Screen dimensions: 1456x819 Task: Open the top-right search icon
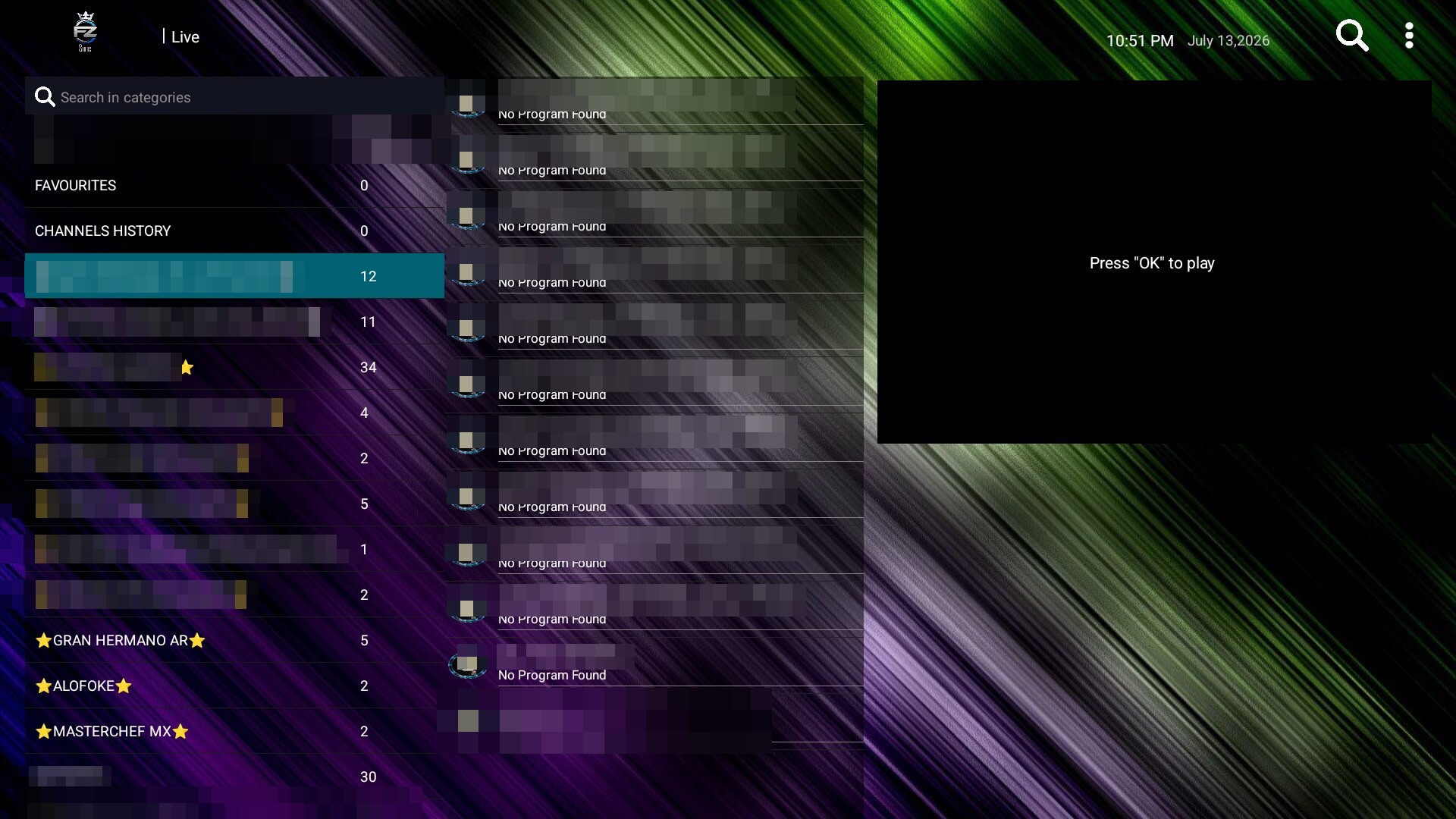point(1352,36)
